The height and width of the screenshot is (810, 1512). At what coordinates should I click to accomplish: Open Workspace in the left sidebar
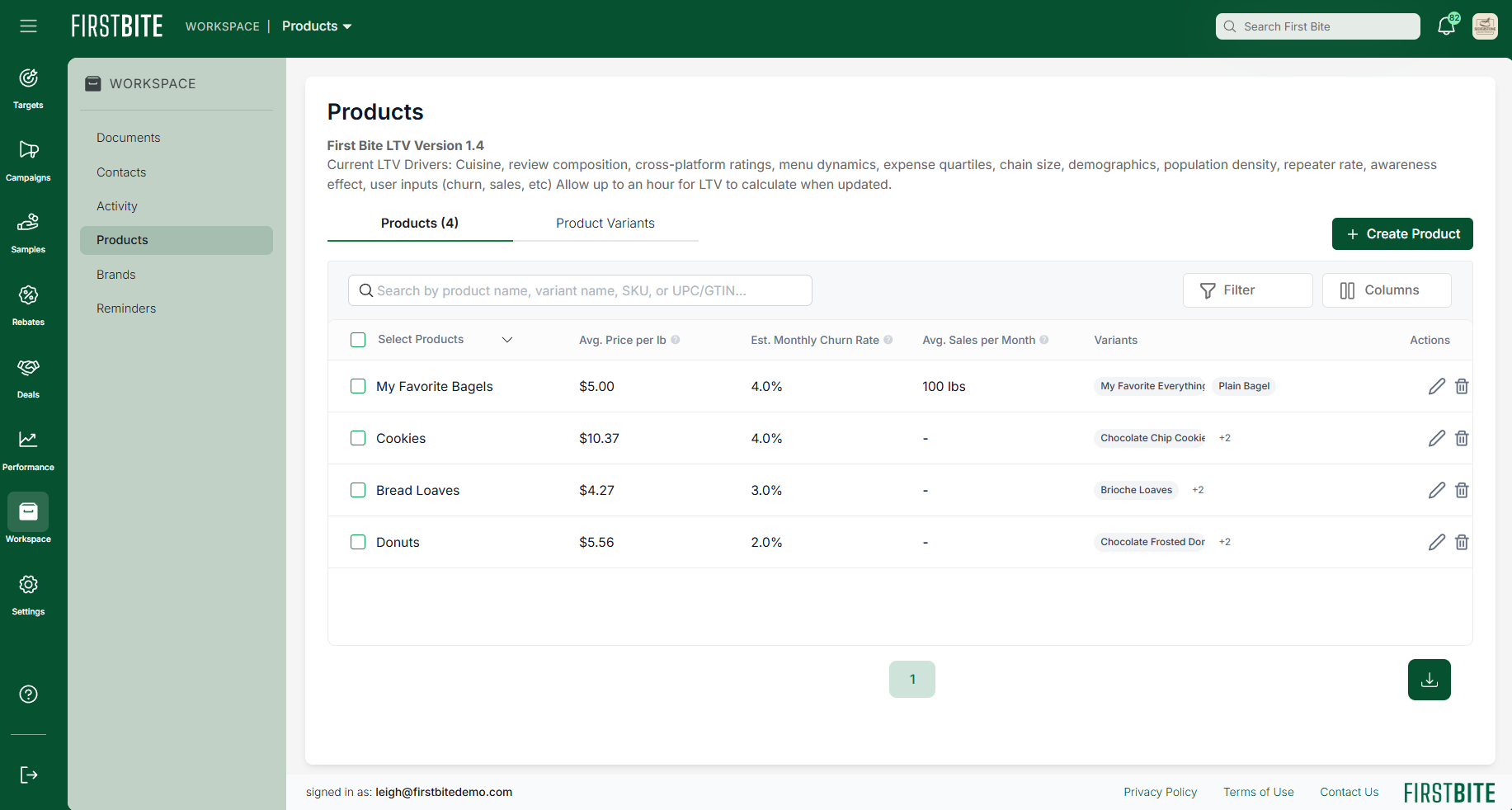coord(28,520)
